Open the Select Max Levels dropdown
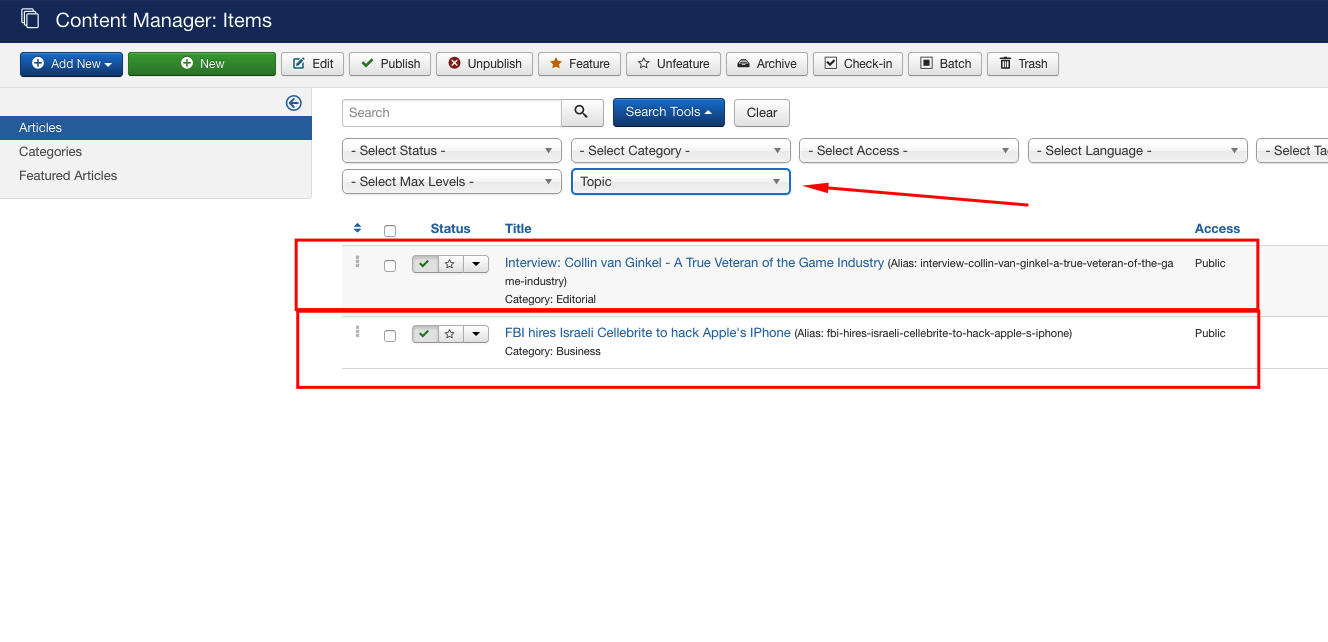This screenshot has height=642, width=1328. (452, 182)
